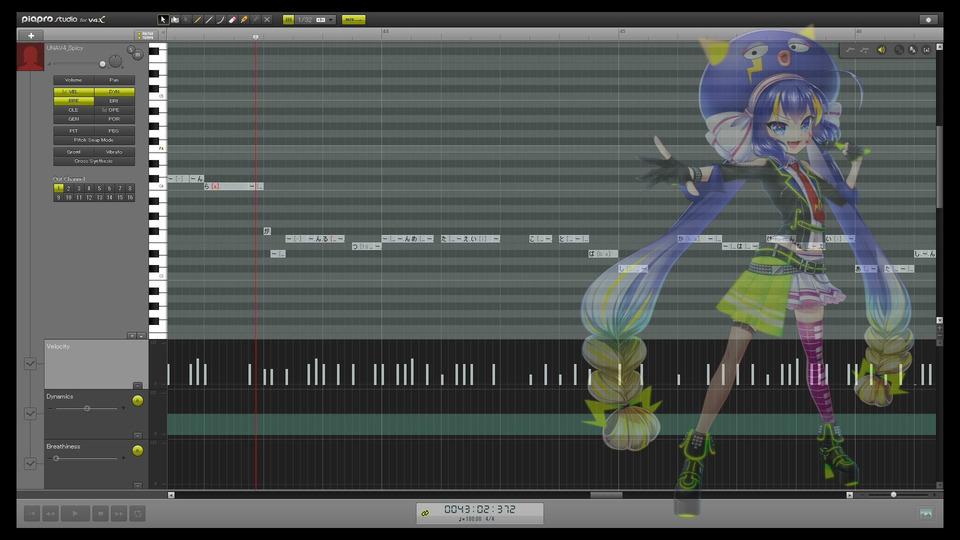Toggle the PIT parameter button

[x=73, y=131]
